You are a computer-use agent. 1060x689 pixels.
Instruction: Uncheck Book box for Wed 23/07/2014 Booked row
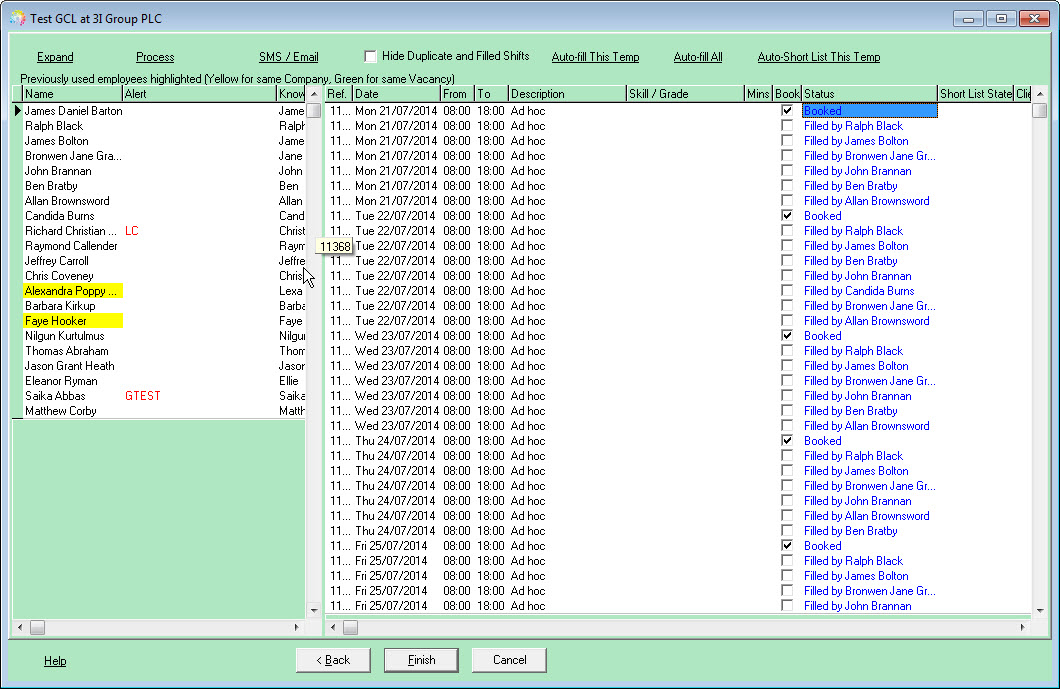pyautogui.click(x=787, y=335)
